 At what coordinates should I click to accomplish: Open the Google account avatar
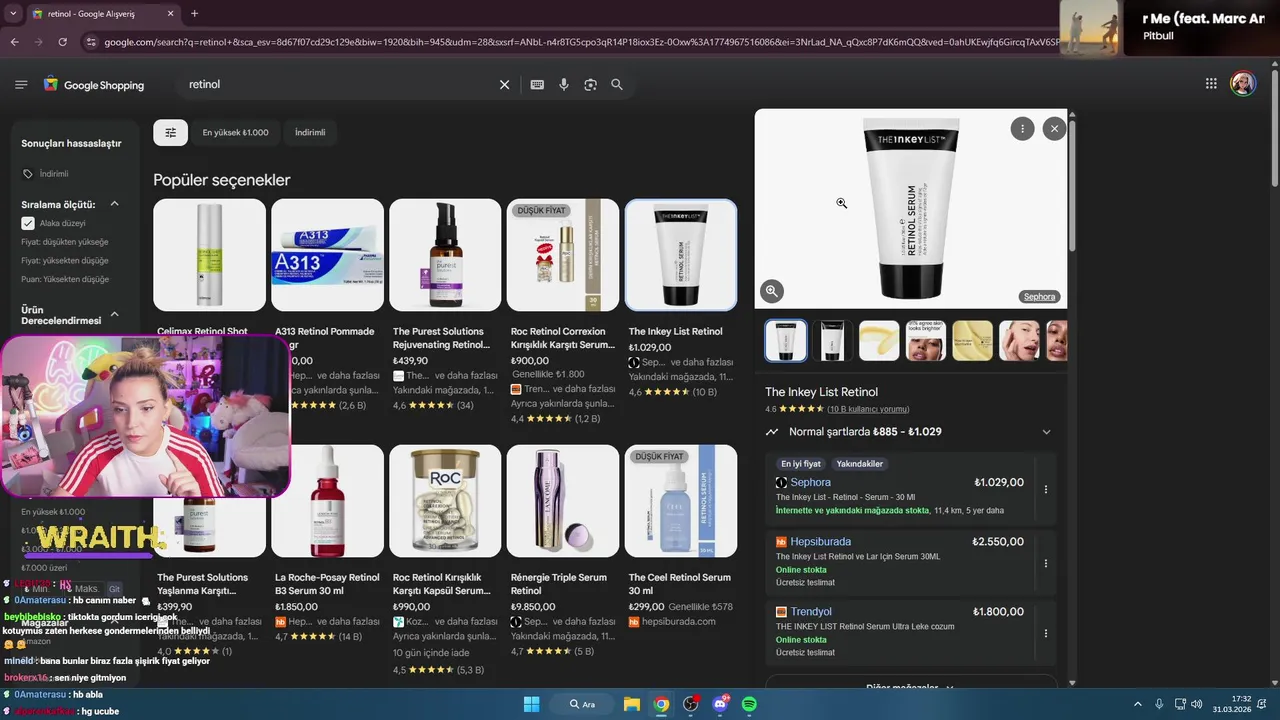(1243, 84)
